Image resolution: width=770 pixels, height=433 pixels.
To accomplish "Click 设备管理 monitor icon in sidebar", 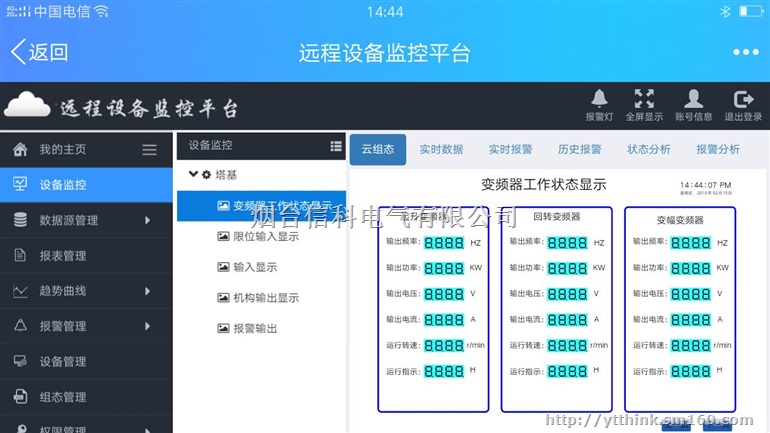I will (20, 362).
